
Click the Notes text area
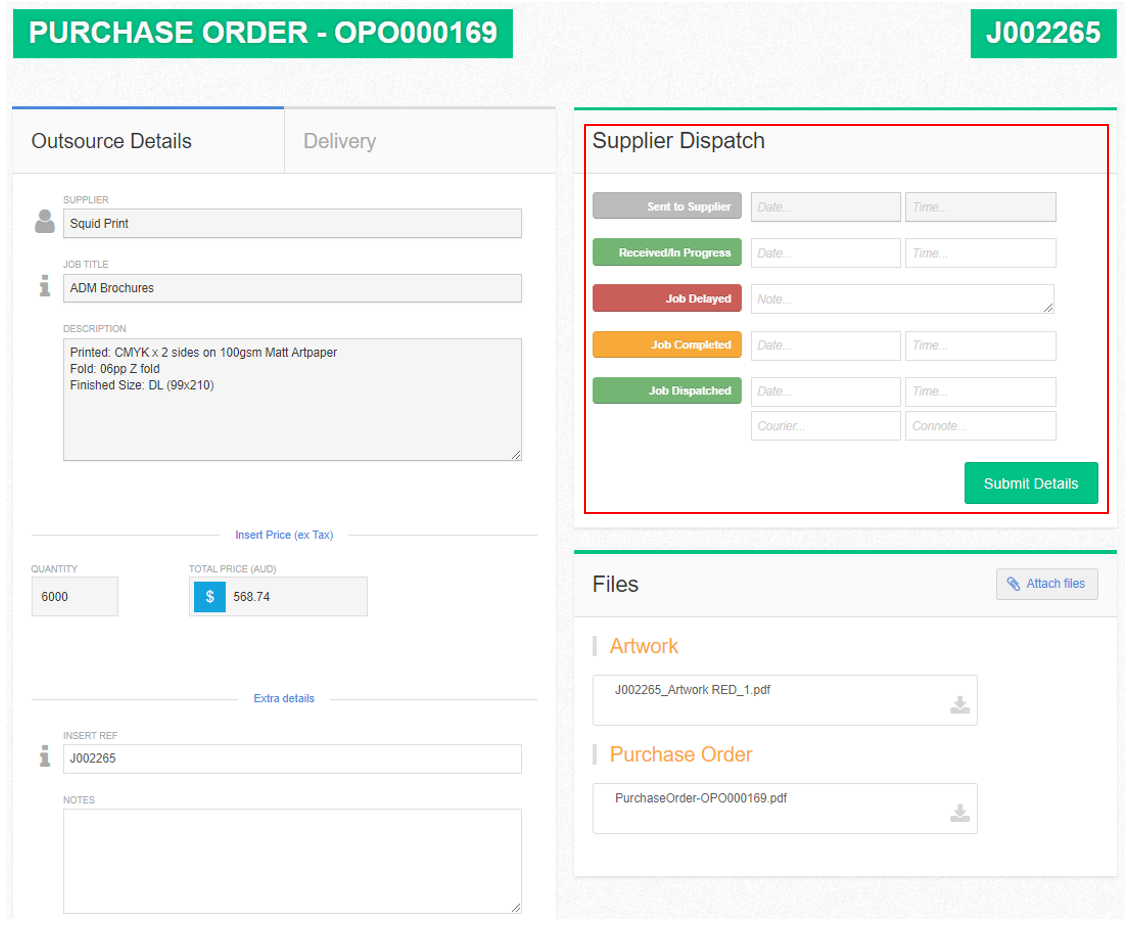292,861
